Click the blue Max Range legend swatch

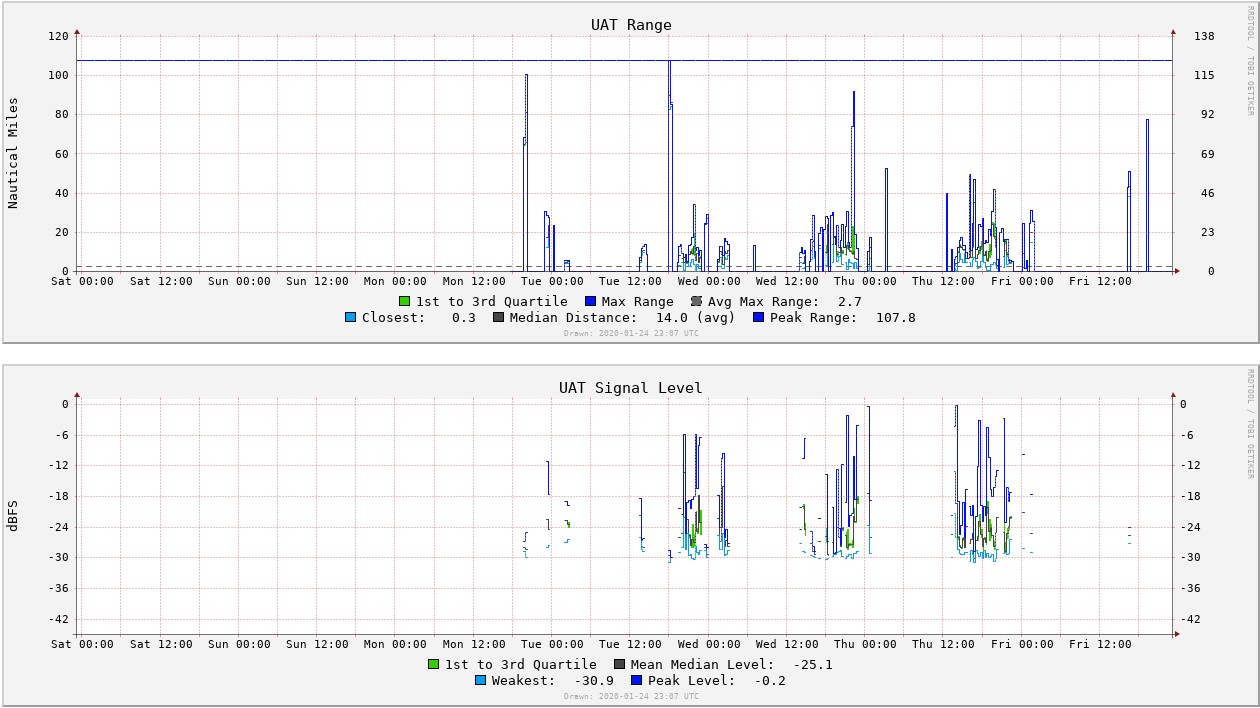[590, 301]
